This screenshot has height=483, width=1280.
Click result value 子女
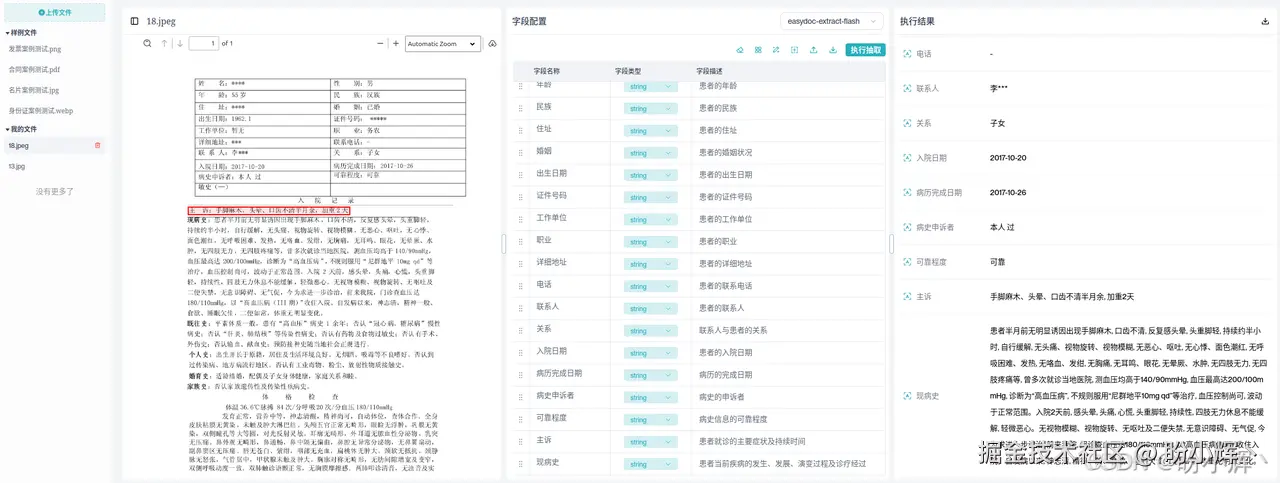tap(997, 123)
